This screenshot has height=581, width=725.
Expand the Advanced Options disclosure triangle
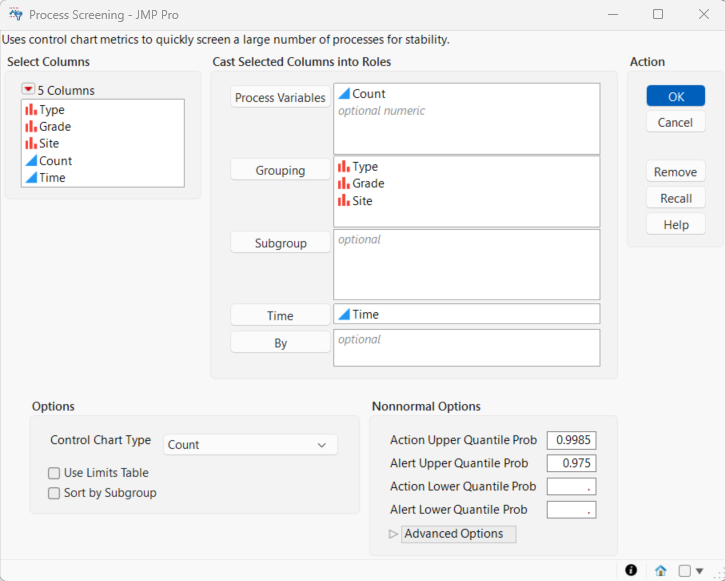pos(393,534)
